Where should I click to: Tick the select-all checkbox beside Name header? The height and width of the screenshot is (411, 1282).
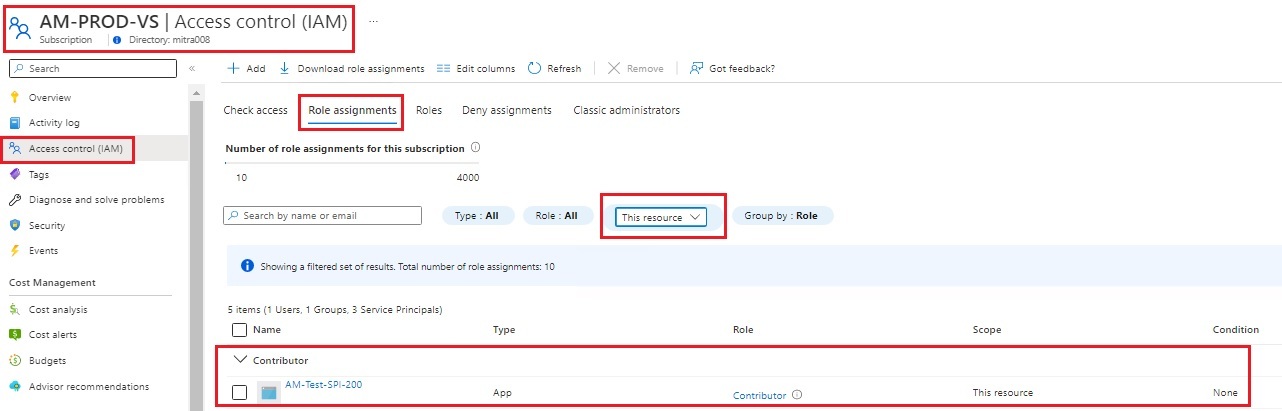(239, 329)
